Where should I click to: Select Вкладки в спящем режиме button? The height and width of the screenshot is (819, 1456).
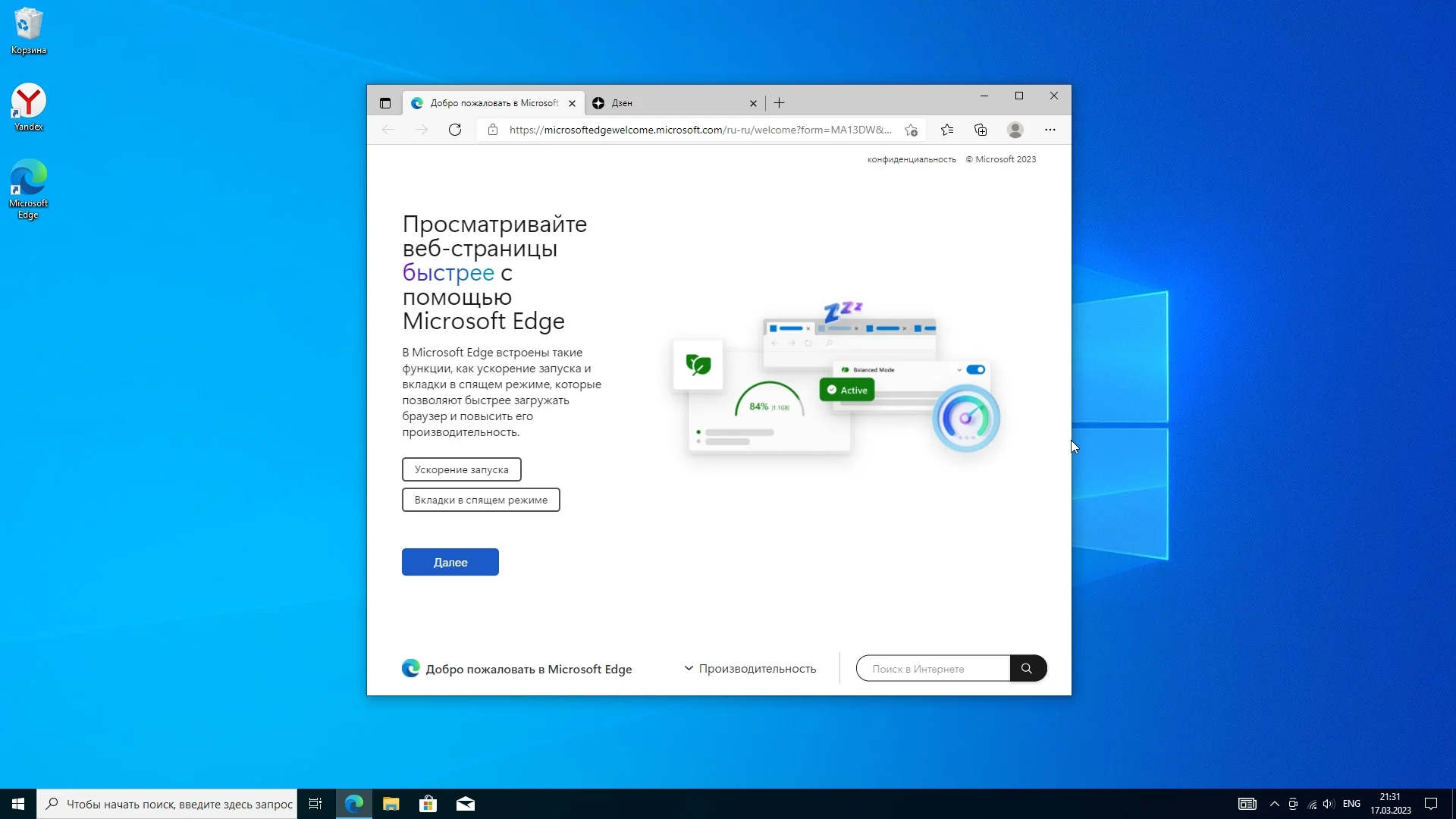(x=481, y=500)
